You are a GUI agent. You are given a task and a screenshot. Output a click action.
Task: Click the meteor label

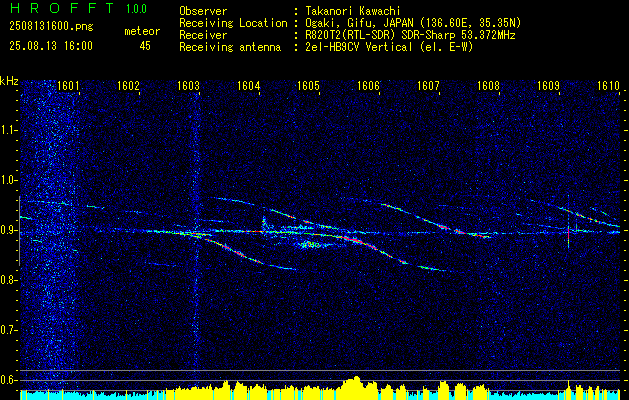pyautogui.click(x=142, y=31)
